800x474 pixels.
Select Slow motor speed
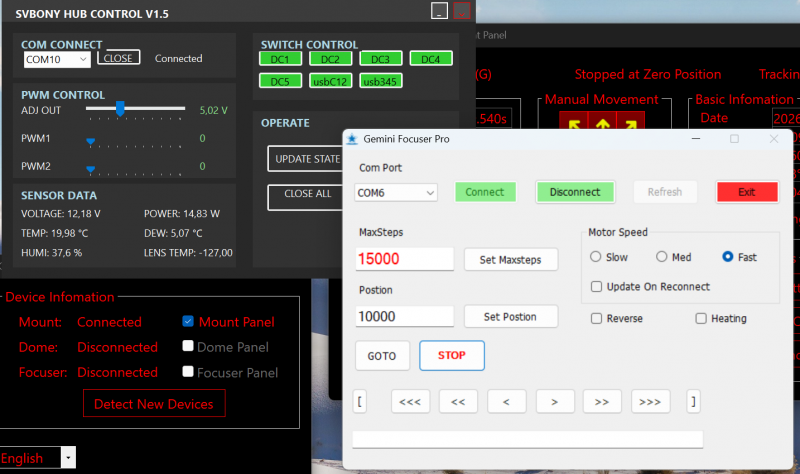point(595,257)
